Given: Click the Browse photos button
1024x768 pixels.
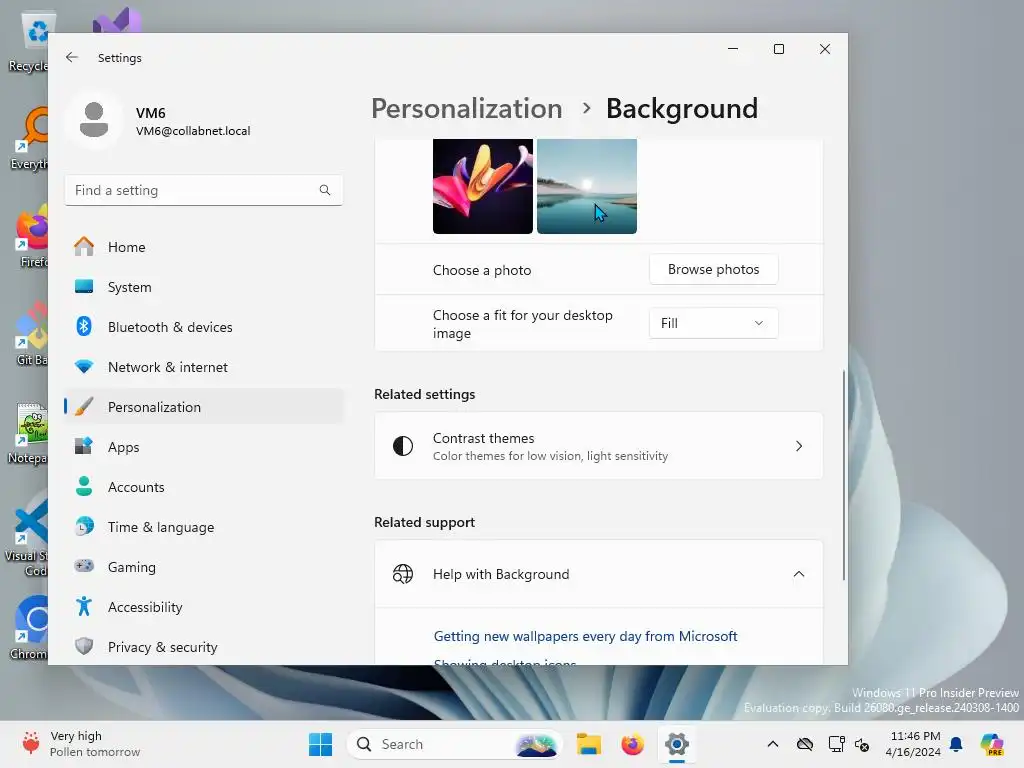Looking at the screenshot, I should tap(713, 269).
